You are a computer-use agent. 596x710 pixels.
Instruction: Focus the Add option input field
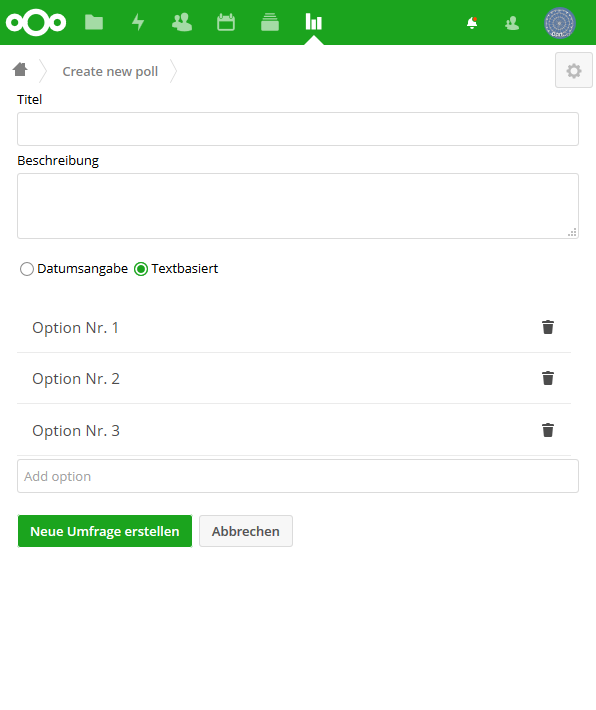pyautogui.click(x=298, y=476)
